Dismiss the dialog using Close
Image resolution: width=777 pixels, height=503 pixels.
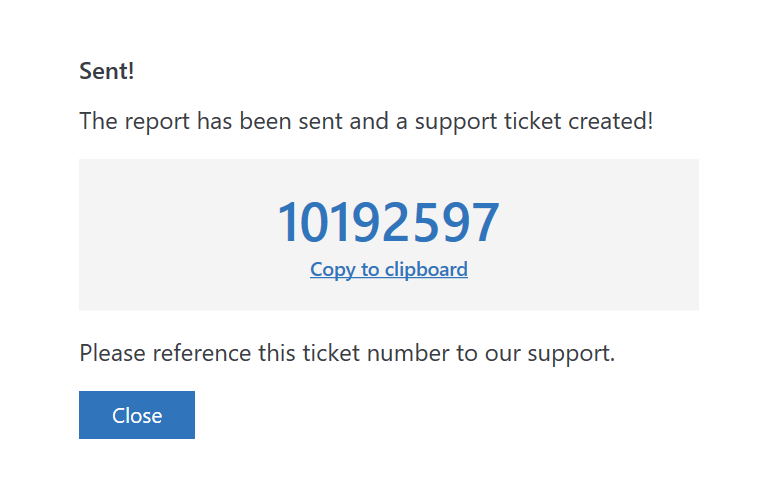[137, 415]
